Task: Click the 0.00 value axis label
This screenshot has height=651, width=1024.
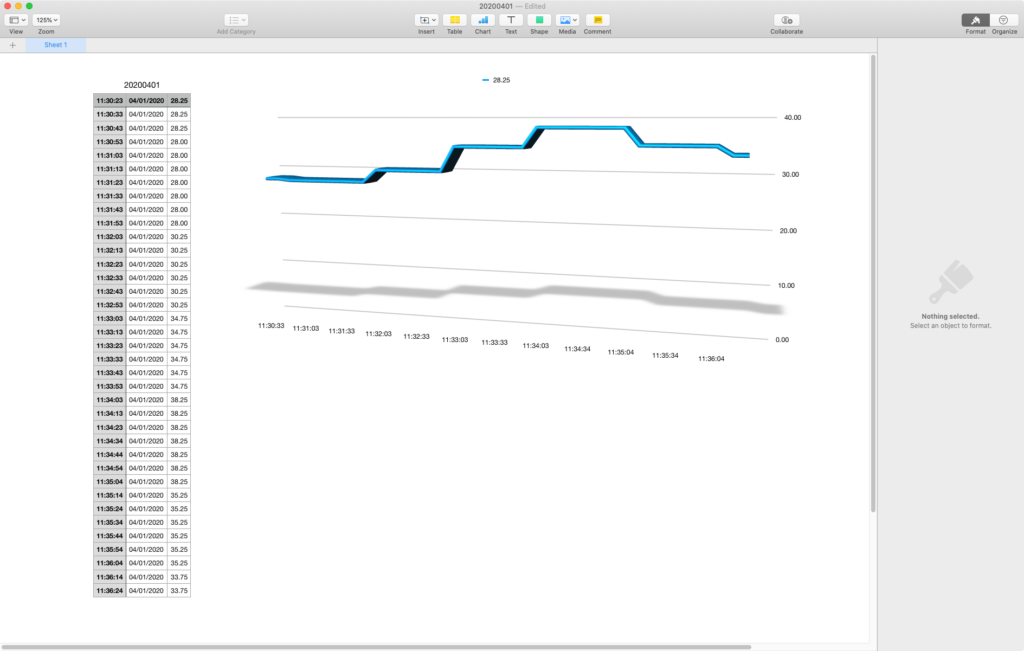Action: pos(782,340)
